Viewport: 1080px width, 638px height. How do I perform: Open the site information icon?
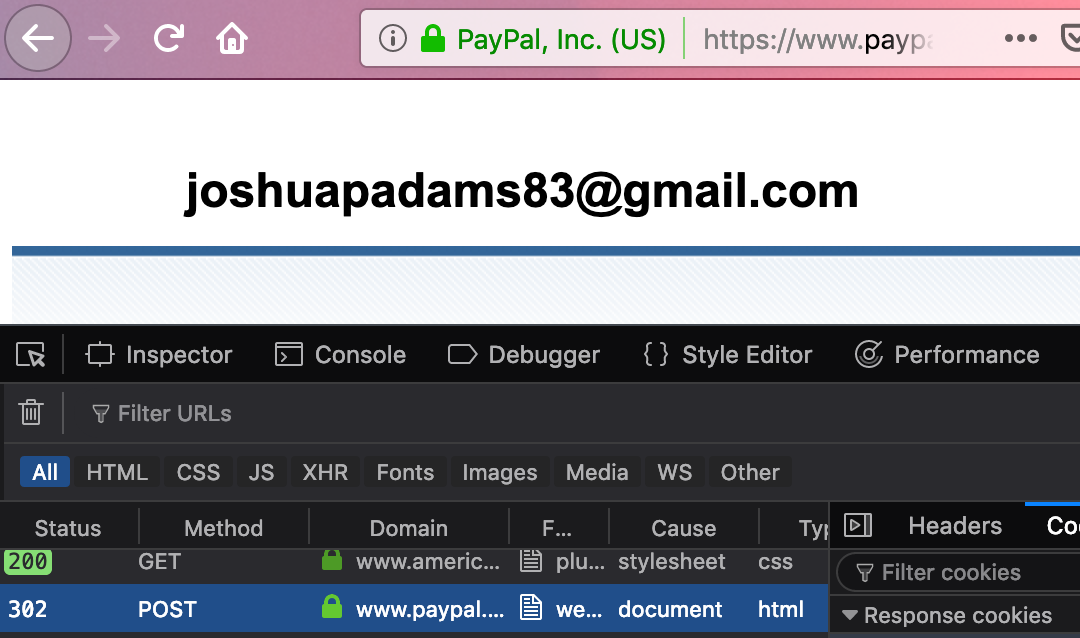pyautogui.click(x=393, y=39)
